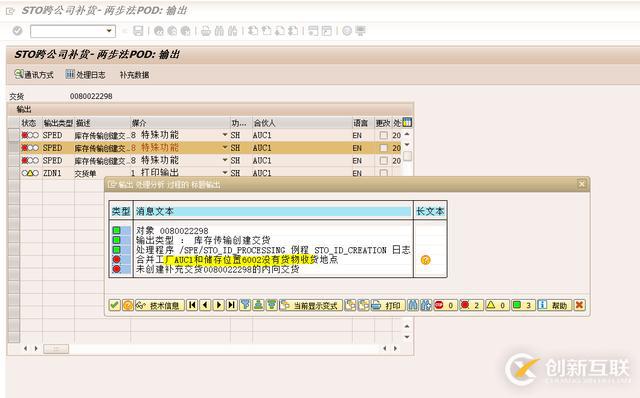
Task: Expand 媒介 dropdown in first SPED row
Action: click(x=225, y=135)
